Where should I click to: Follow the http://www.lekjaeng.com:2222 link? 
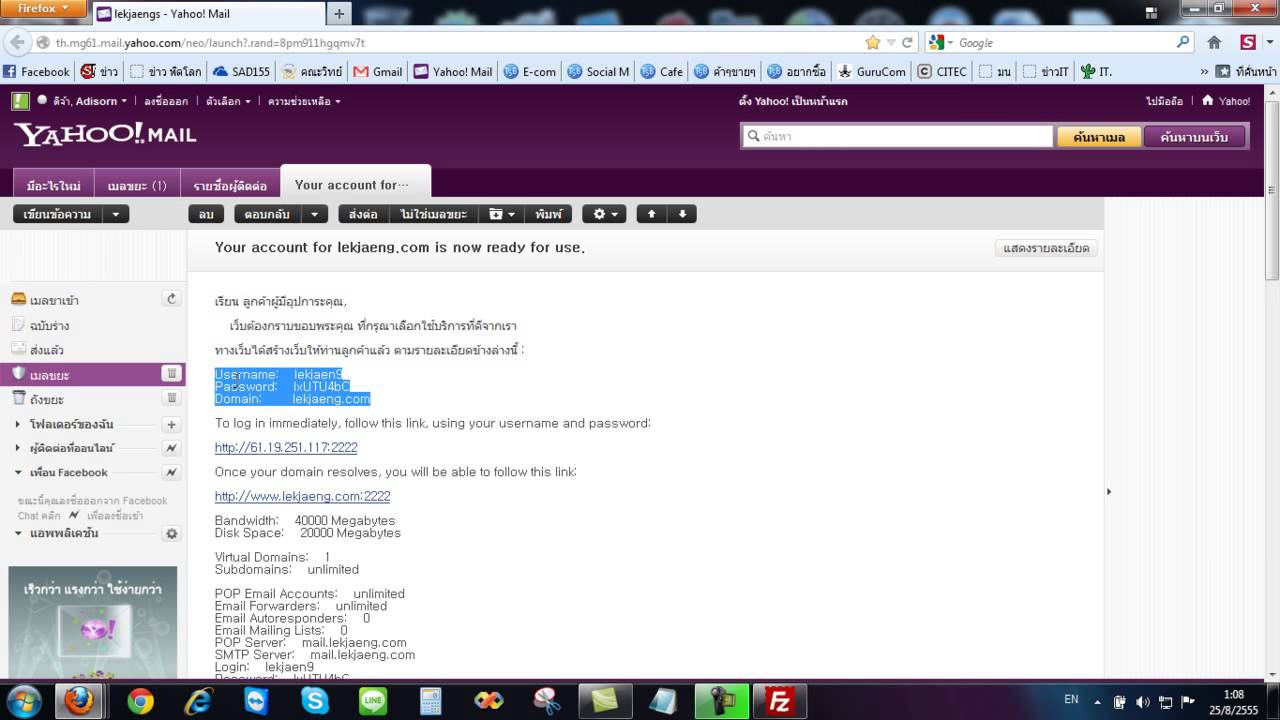[x=302, y=496]
